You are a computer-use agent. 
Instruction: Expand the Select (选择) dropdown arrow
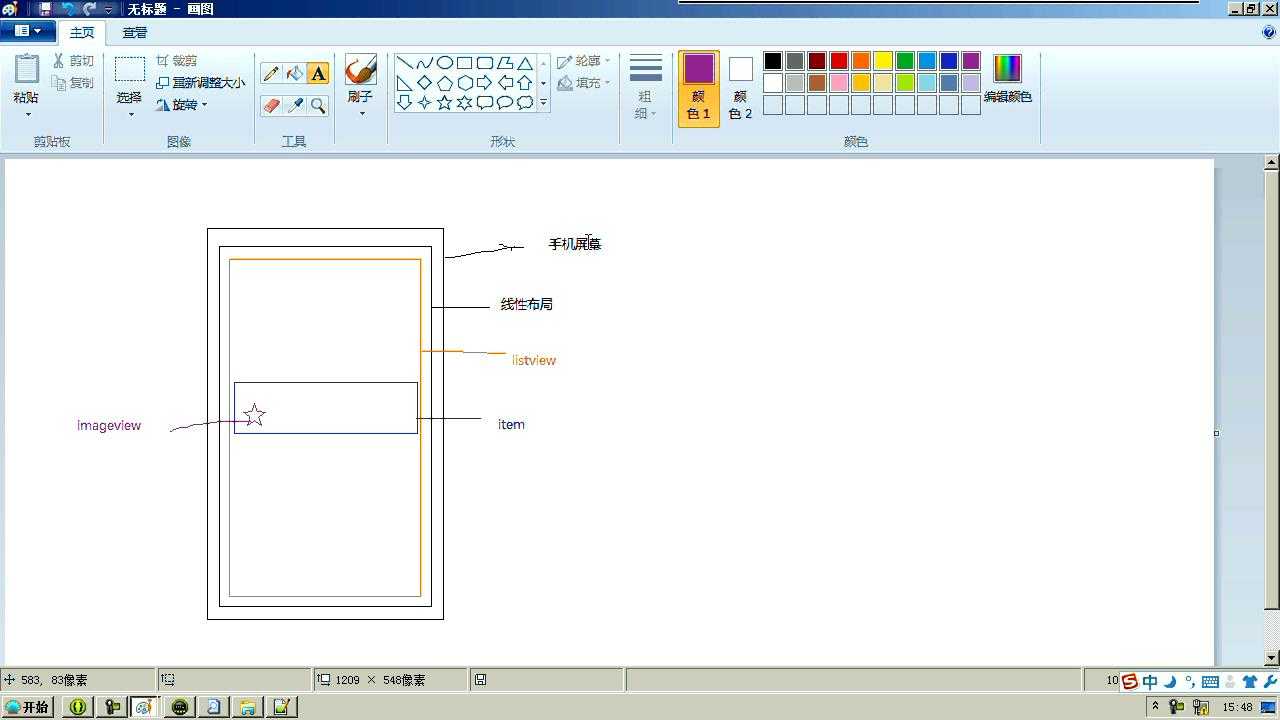coord(129,113)
